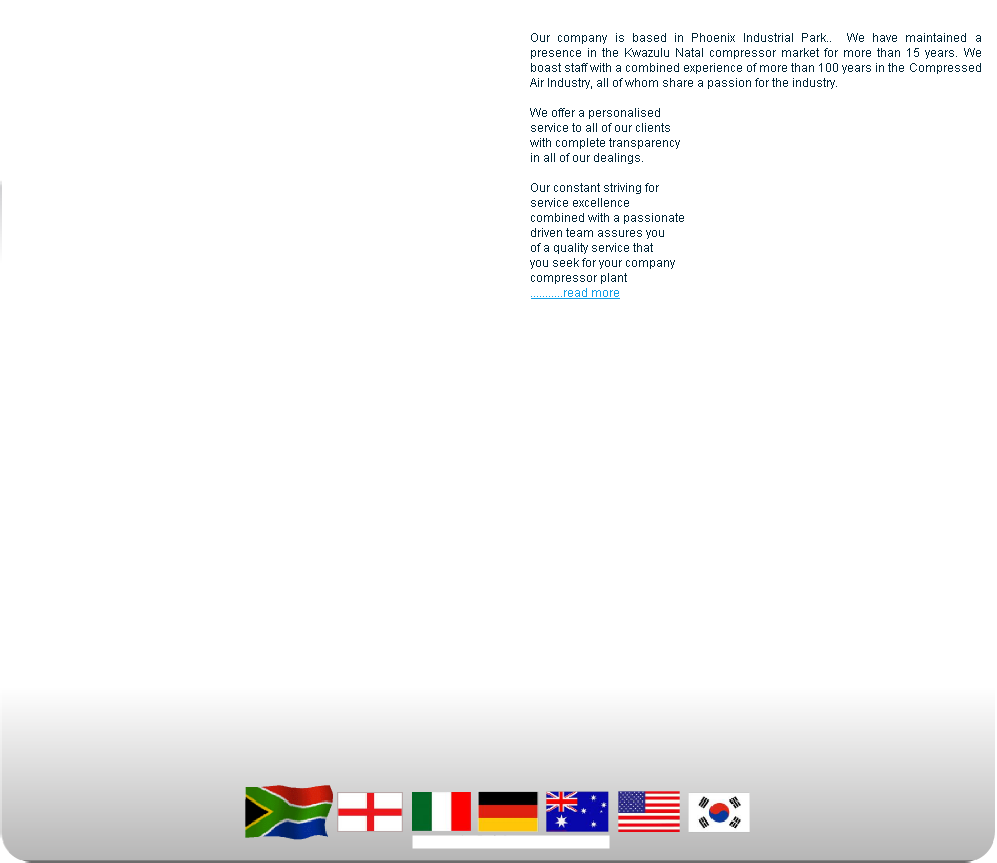Click the "Our constant striving for" text
This screenshot has height=863, width=997.
tap(595, 188)
